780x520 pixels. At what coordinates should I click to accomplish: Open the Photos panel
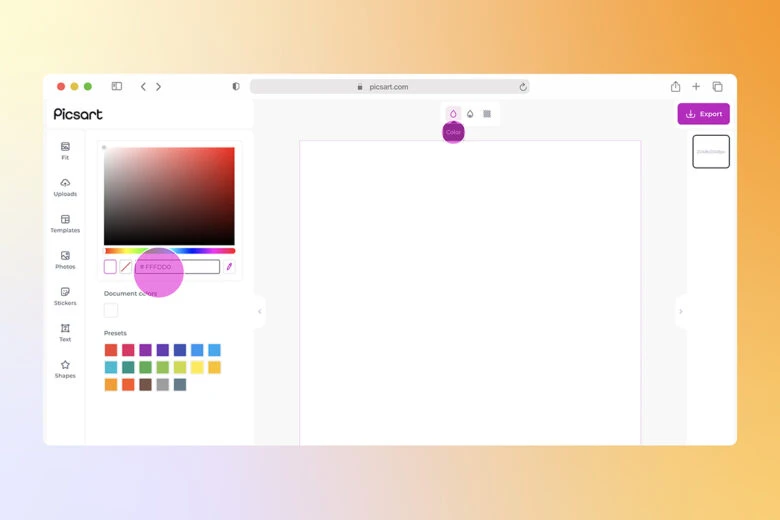65,260
